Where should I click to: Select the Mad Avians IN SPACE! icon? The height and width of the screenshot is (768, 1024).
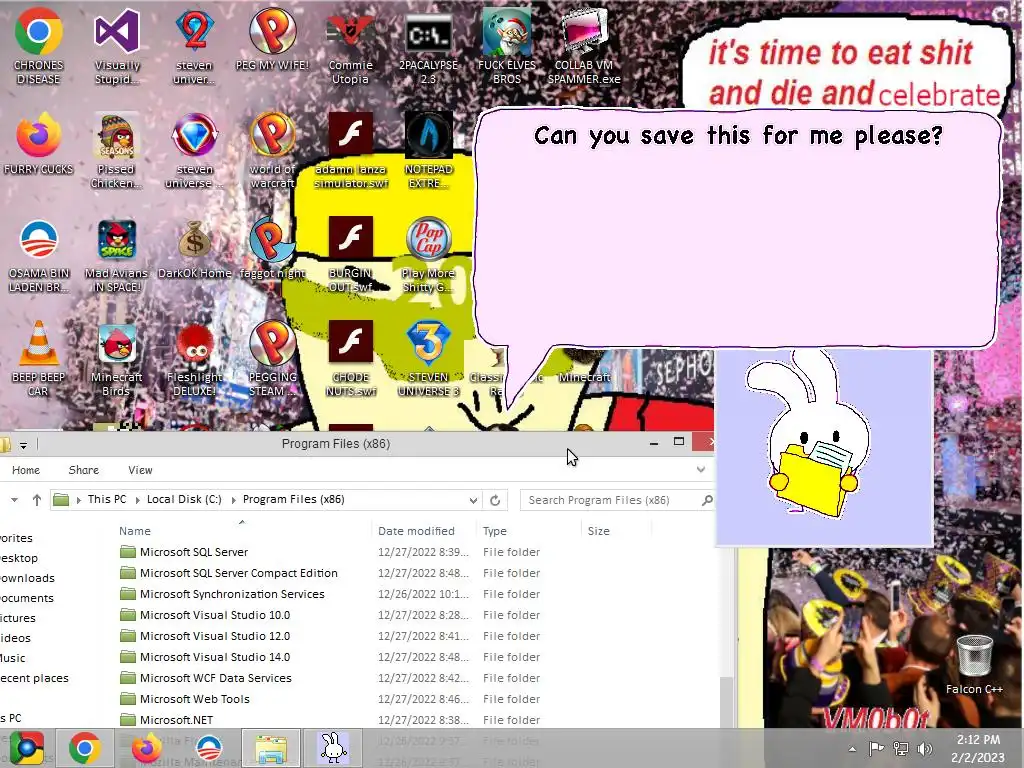[116, 255]
